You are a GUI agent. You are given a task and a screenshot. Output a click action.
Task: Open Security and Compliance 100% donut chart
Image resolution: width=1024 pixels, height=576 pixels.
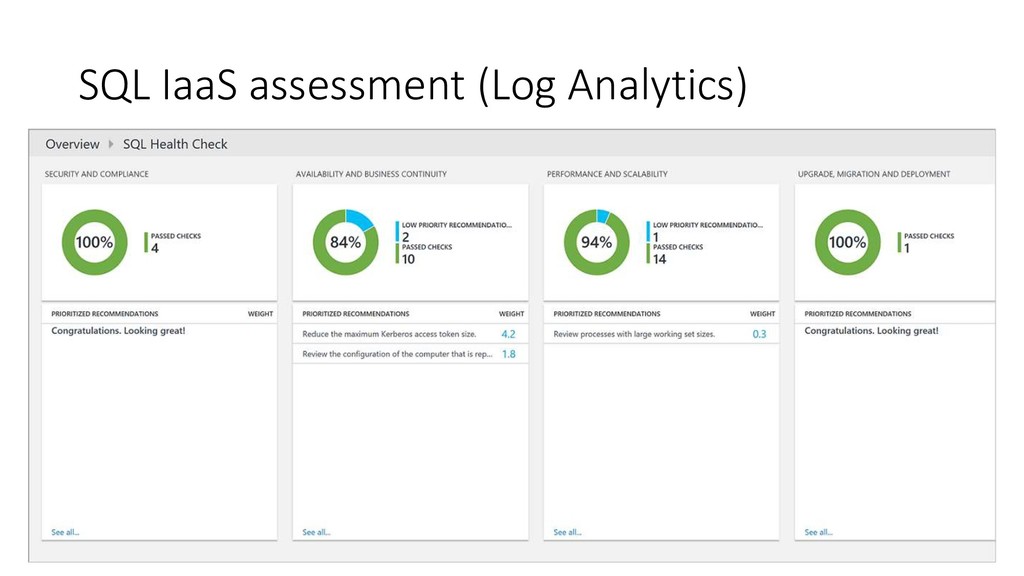95,242
